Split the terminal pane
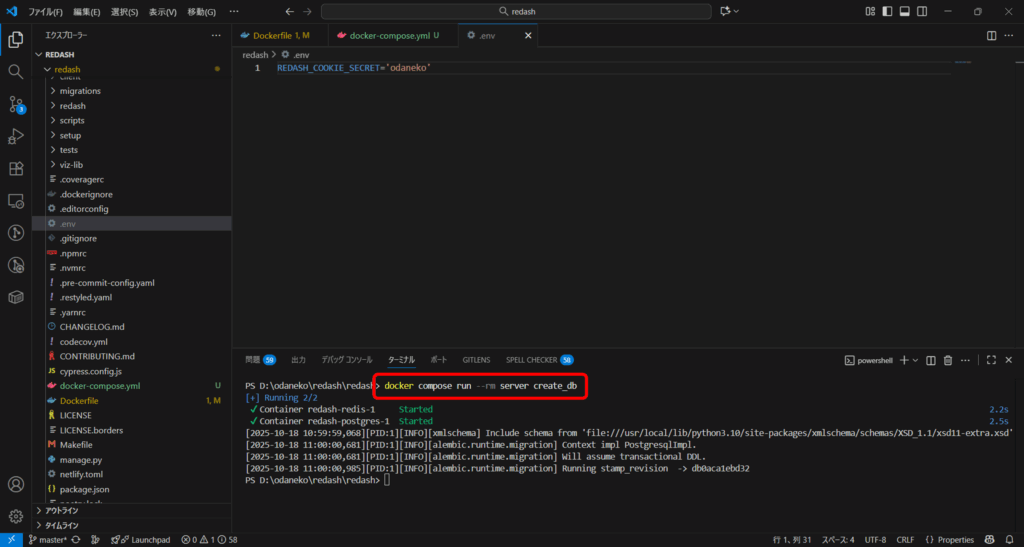The height and width of the screenshot is (547, 1024). pos(931,360)
